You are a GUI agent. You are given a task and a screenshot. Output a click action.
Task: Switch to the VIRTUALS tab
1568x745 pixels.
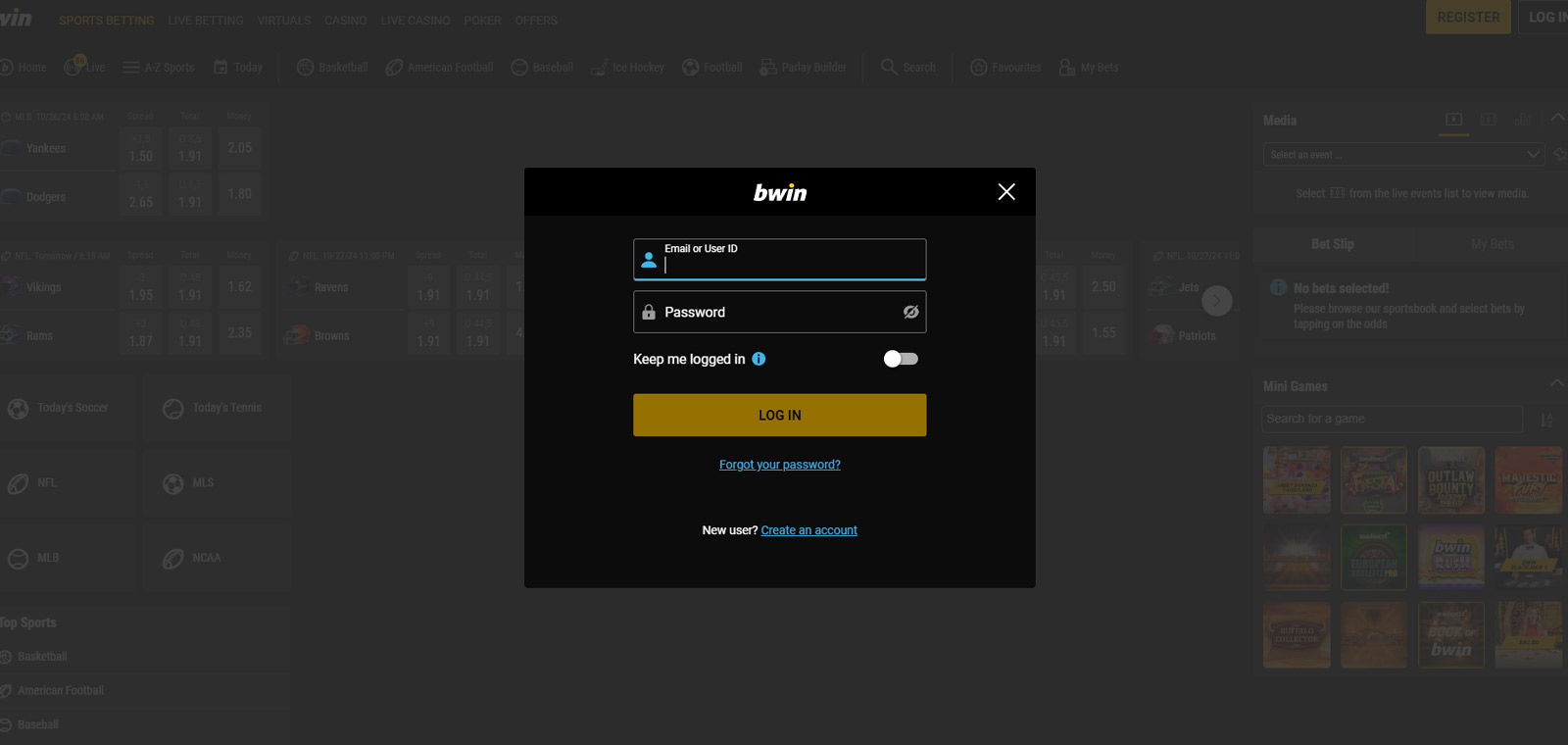284,21
